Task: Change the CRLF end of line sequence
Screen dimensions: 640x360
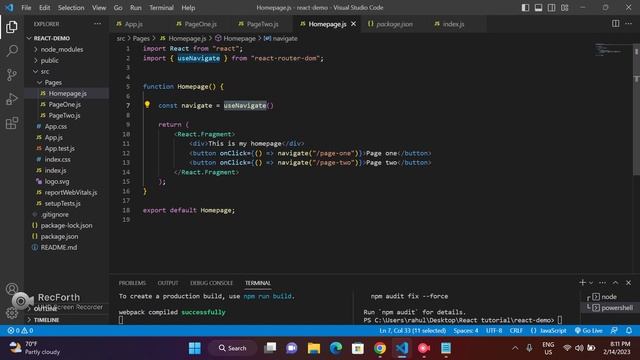Action: (x=516, y=331)
